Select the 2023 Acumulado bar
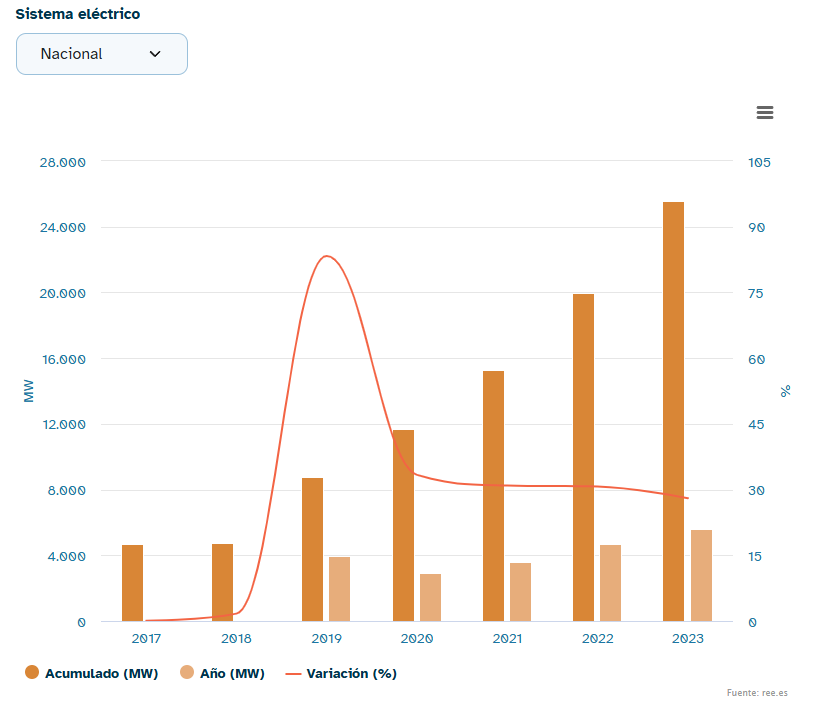The height and width of the screenshot is (712, 815). click(673, 412)
